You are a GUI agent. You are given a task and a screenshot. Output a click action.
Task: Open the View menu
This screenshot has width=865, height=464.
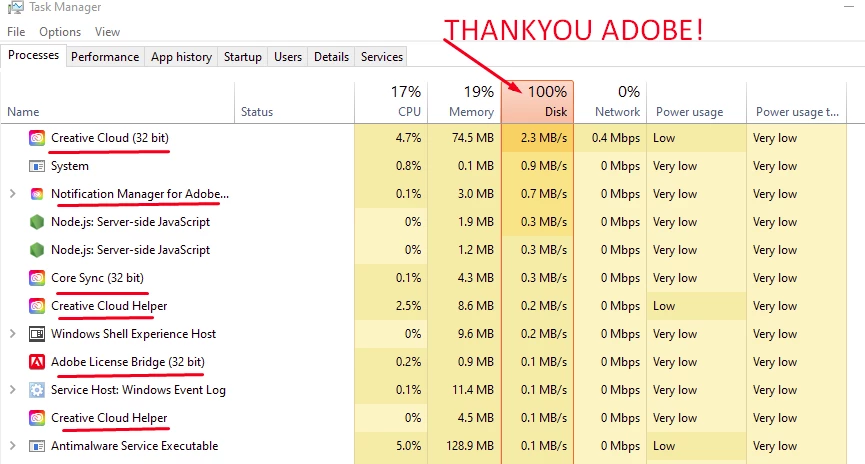coord(107,32)
